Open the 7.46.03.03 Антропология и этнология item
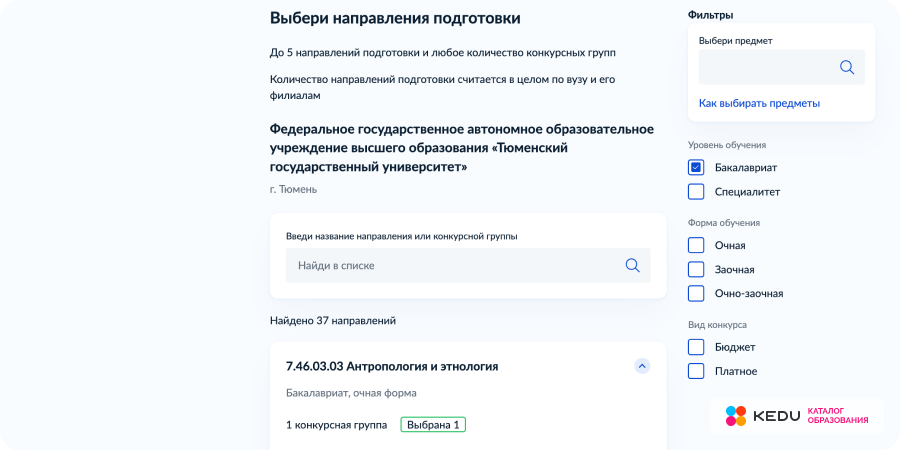The image size is (900, 450). click(x=392, y=366)
